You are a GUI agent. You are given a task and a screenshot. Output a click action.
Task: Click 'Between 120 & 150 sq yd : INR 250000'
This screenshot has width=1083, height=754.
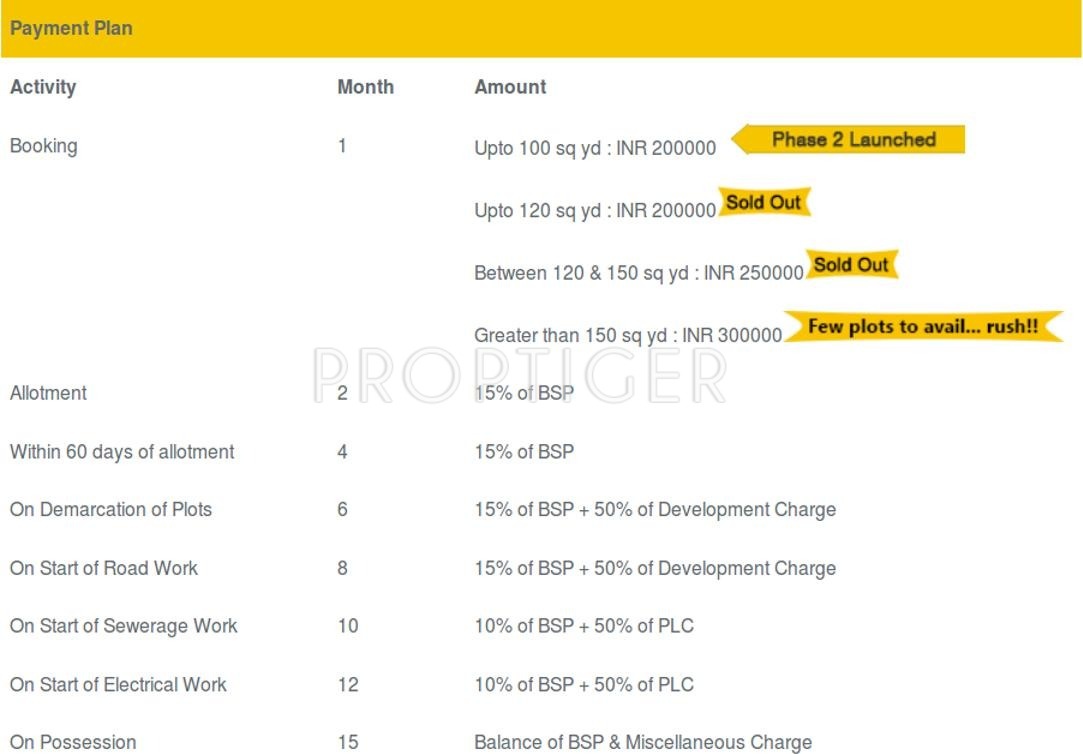[x=639, y=273]
